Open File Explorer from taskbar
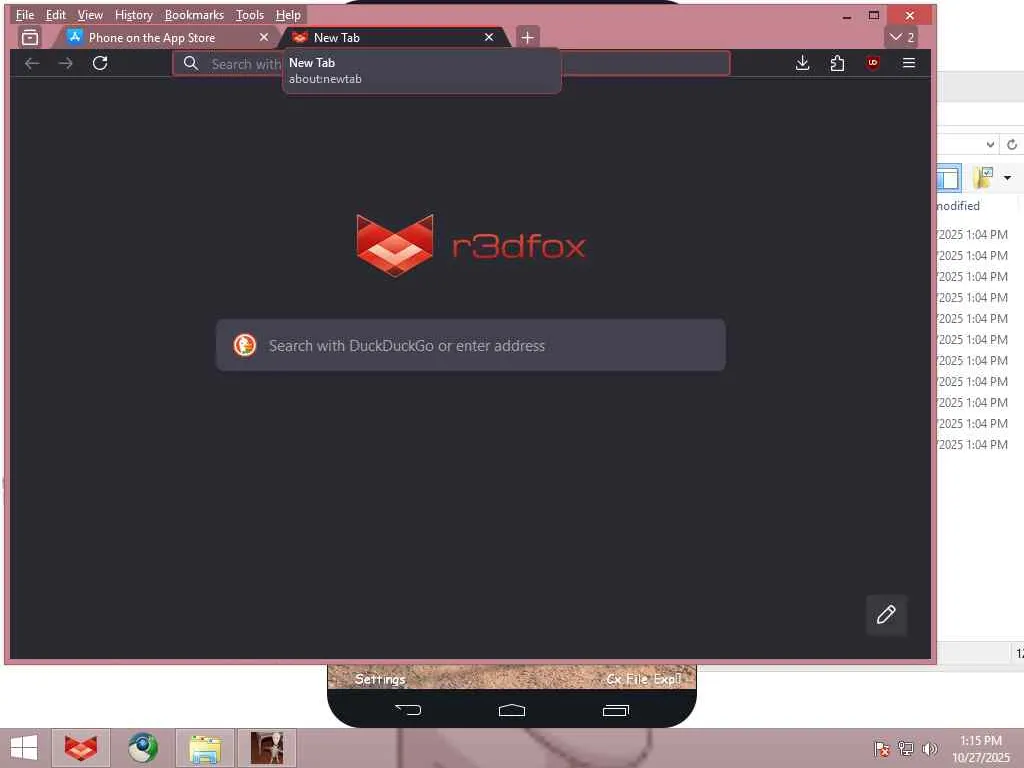 204,748
